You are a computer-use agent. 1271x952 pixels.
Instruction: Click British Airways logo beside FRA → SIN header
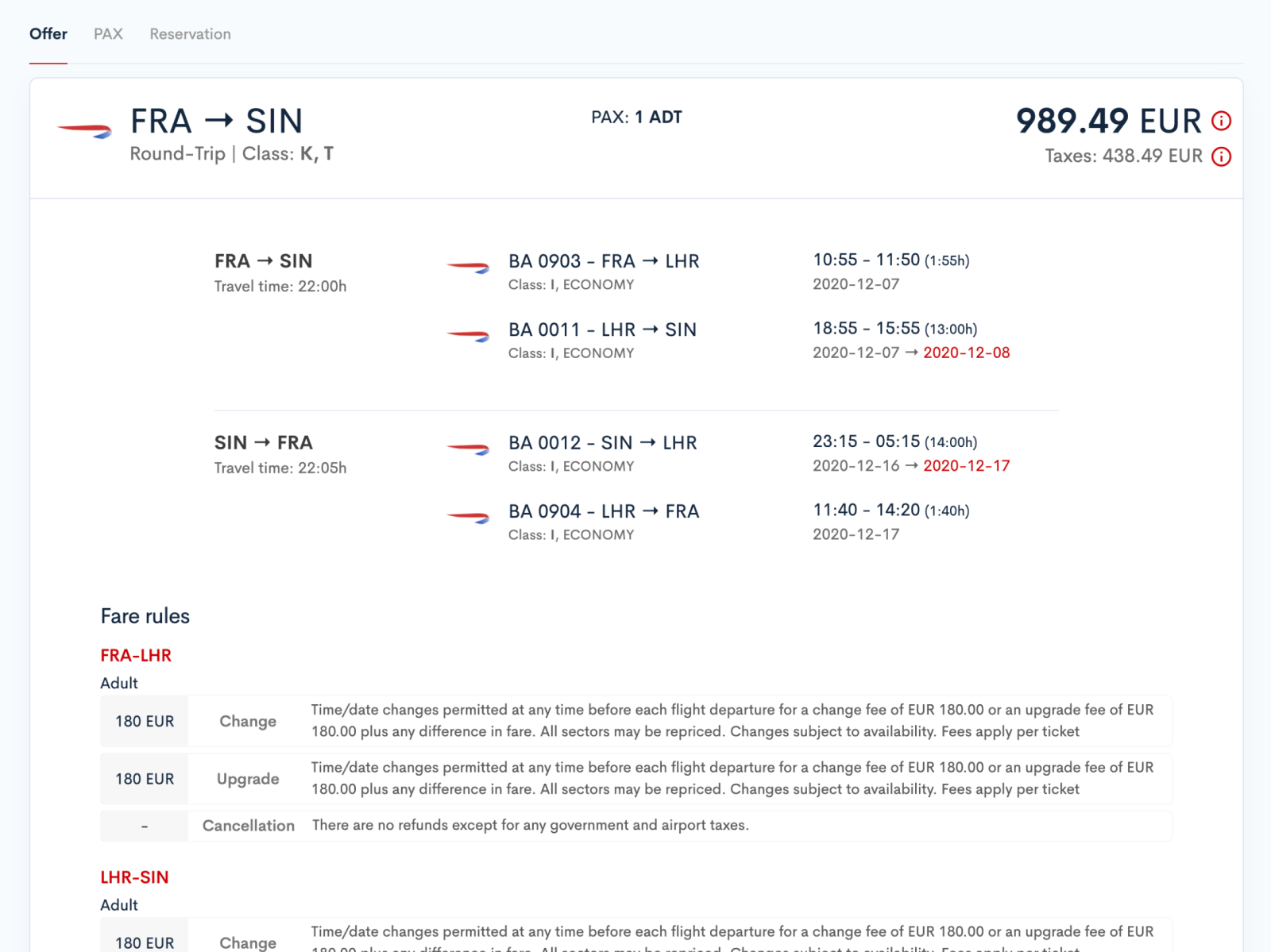(84, 130)
